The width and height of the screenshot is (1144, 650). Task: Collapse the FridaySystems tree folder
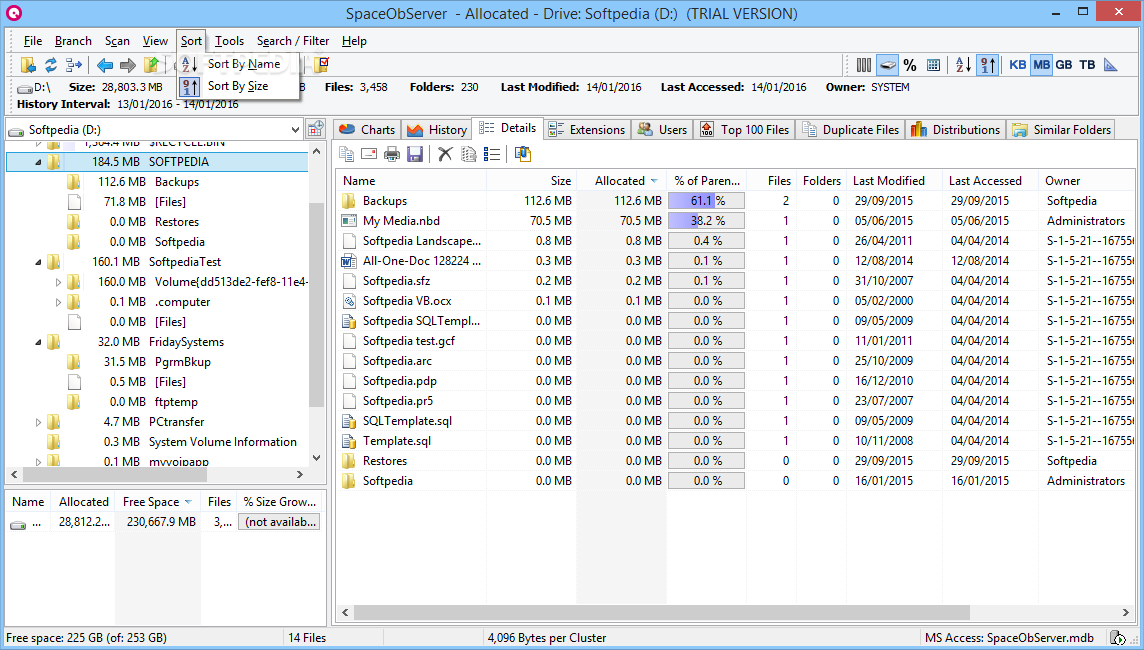pyautogui.click(x=38, y=342)
